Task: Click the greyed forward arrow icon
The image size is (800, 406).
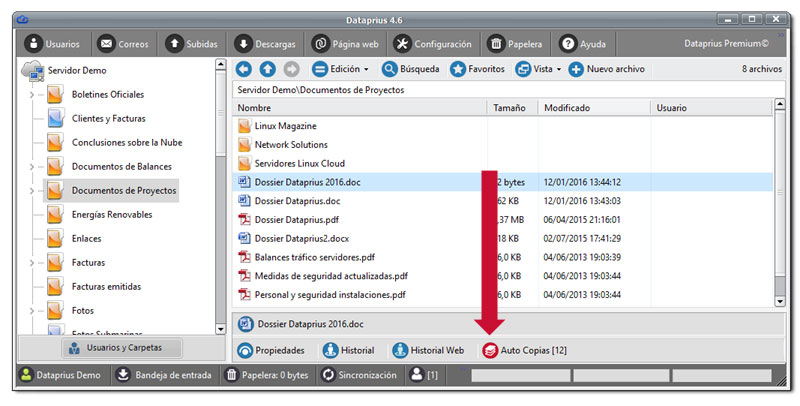Action: [291, 69]
